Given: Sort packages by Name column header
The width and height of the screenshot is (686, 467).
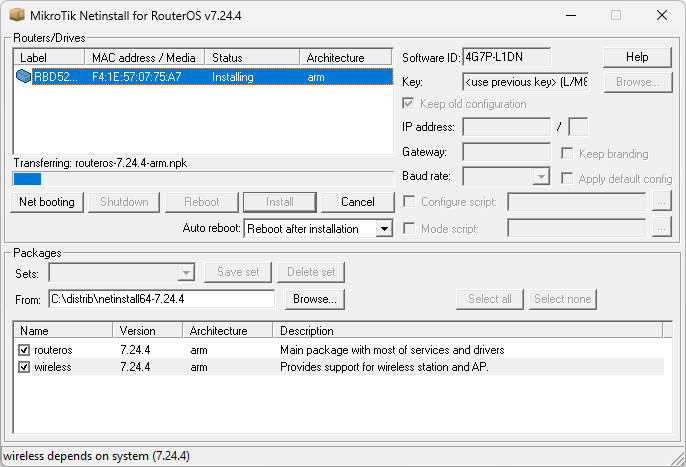Looking at the screenshot, I should [x=63, y=330].
